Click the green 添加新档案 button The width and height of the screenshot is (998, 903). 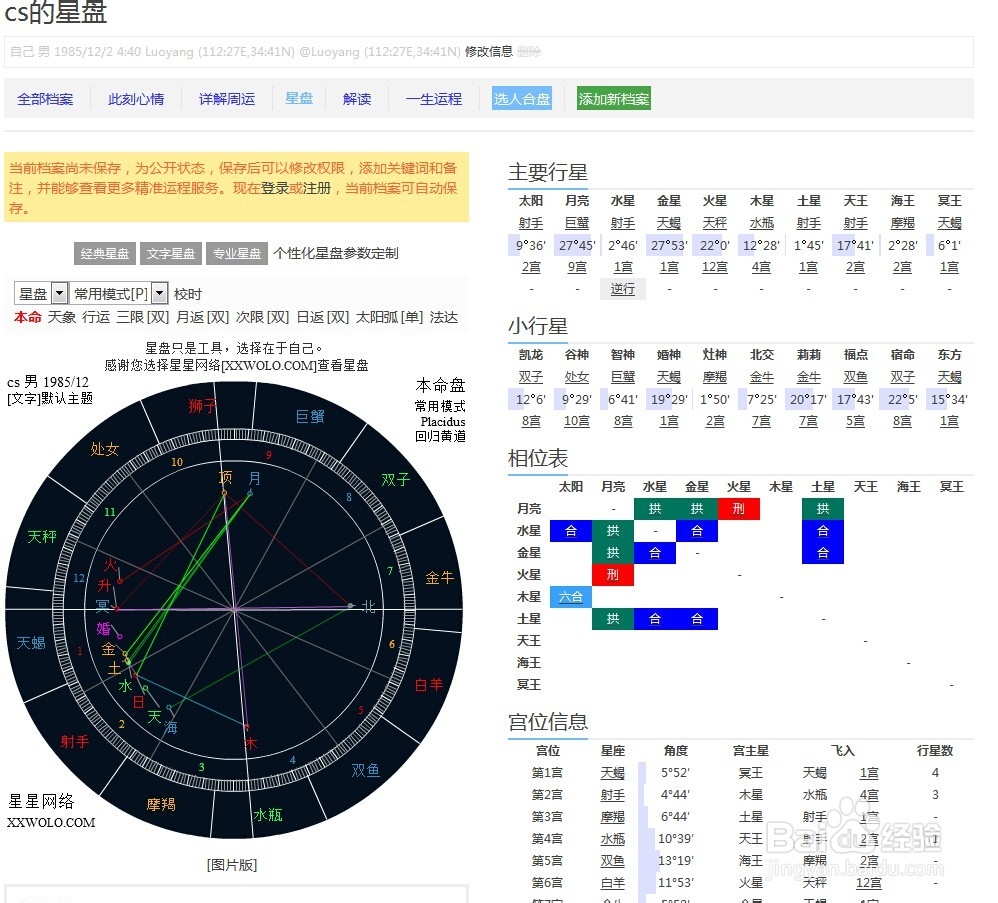pos(612,99)
